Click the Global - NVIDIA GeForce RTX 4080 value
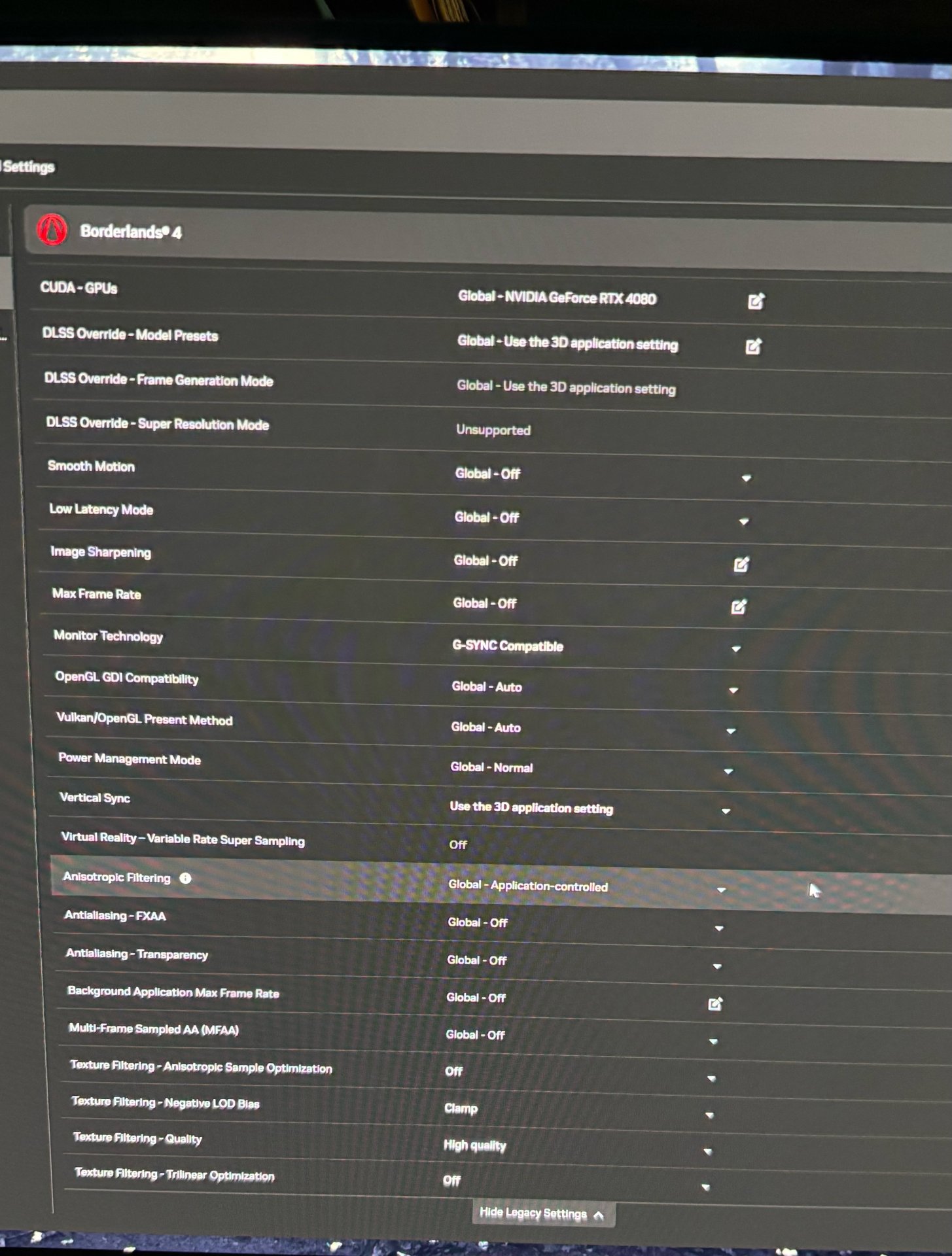 [557, 298]
